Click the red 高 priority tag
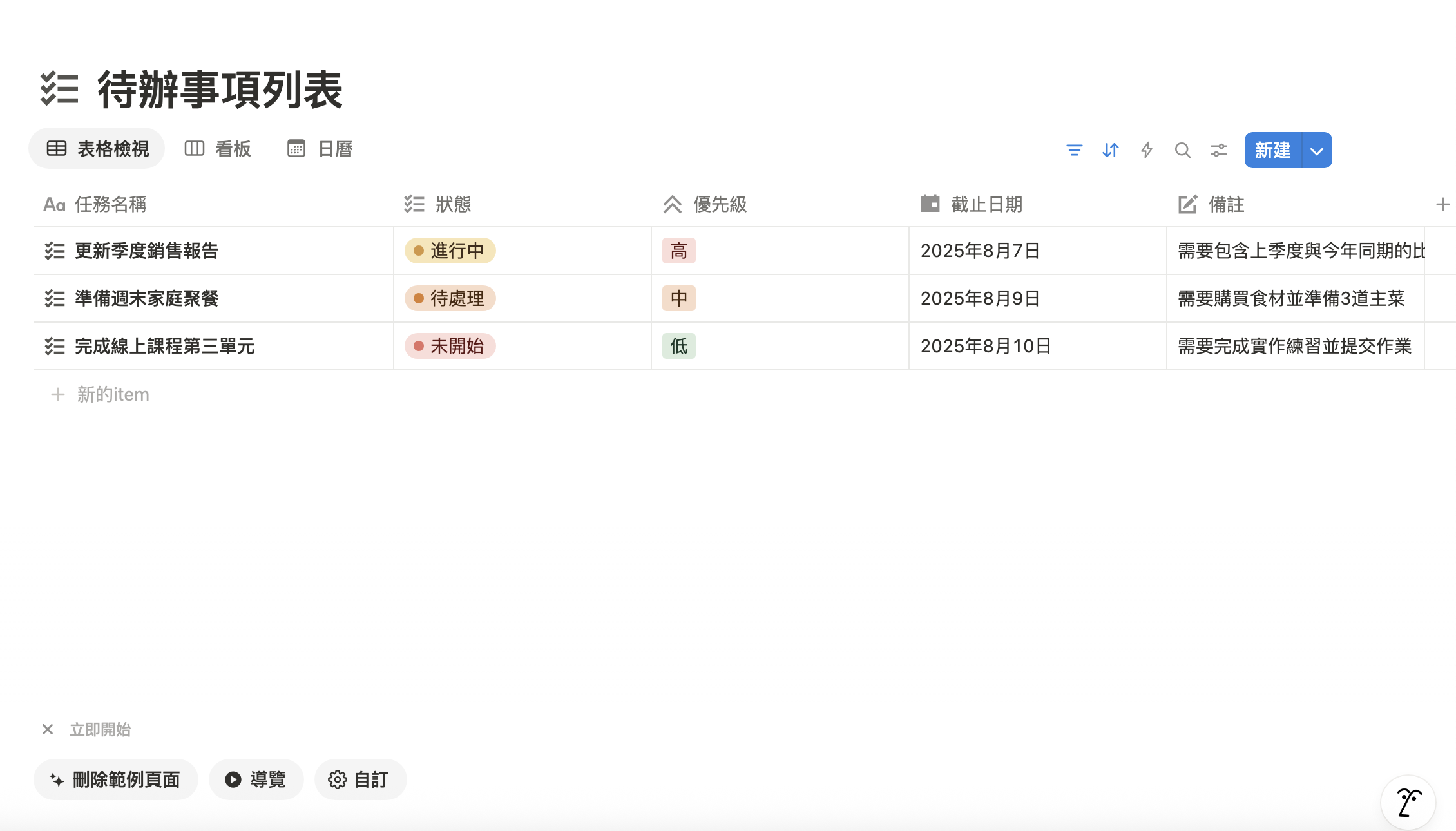This screenshot has width=1456, height=831. click(678, 251)
